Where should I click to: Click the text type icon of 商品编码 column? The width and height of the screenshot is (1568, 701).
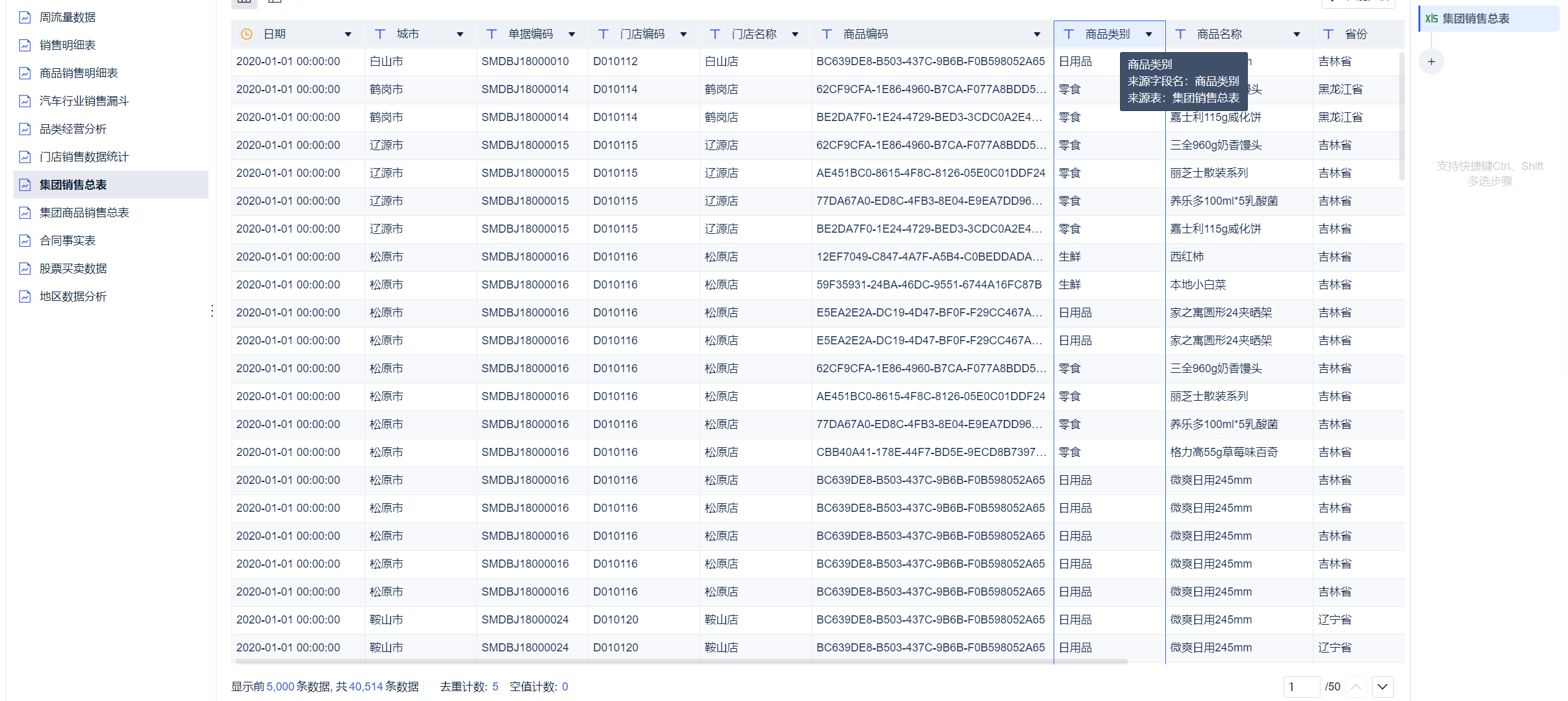(827, 34)
